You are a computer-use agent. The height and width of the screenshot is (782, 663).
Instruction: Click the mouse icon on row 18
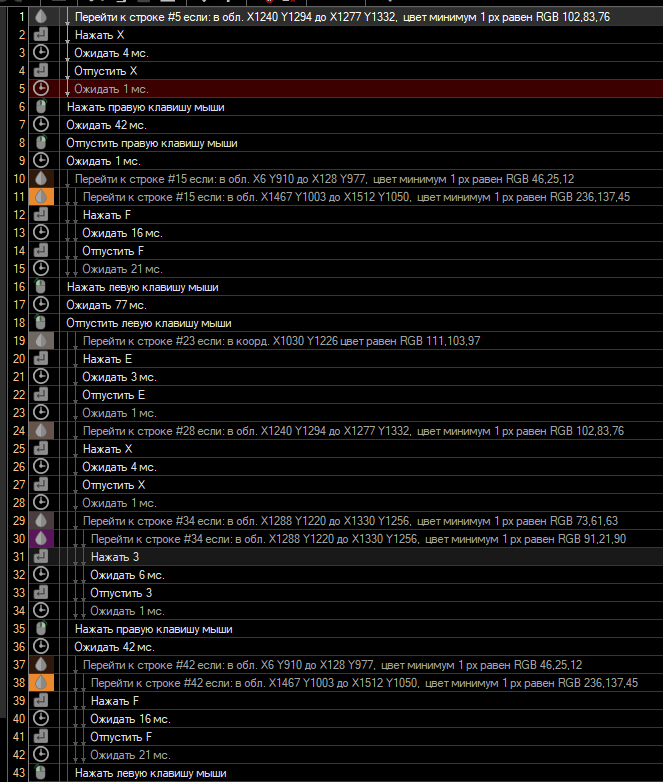[41, 323]
